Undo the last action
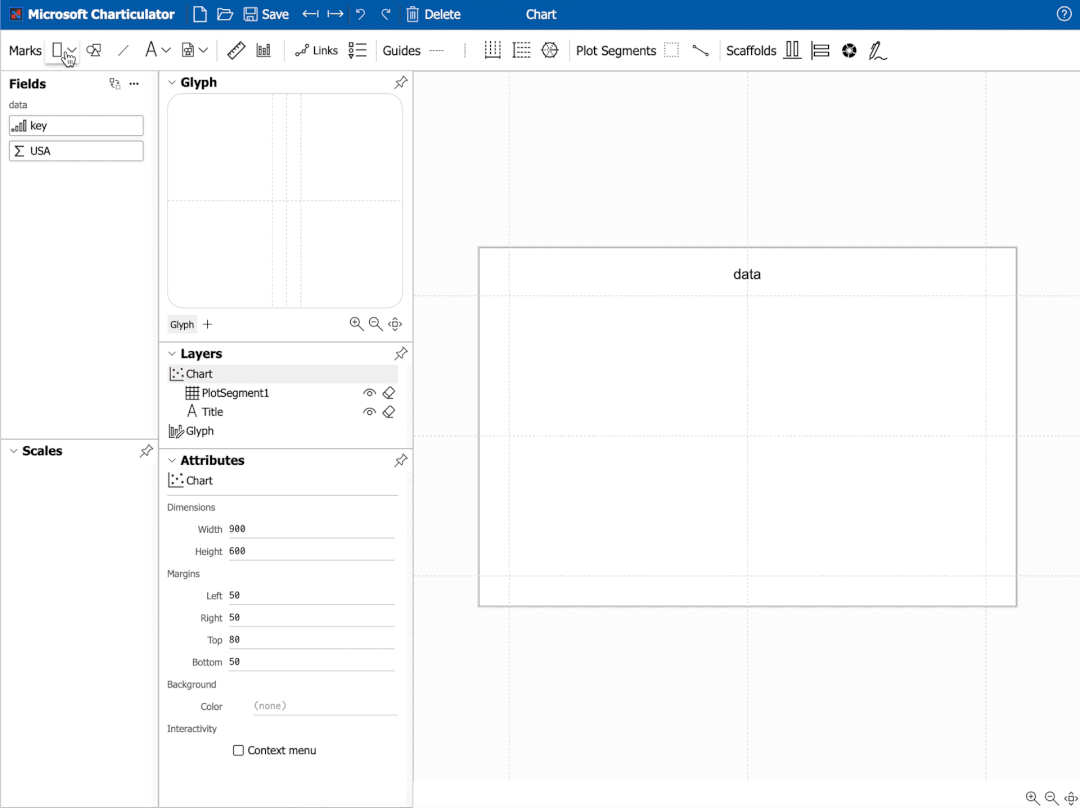The height and width of the screenshot is (808, 1080). [361, 14]
